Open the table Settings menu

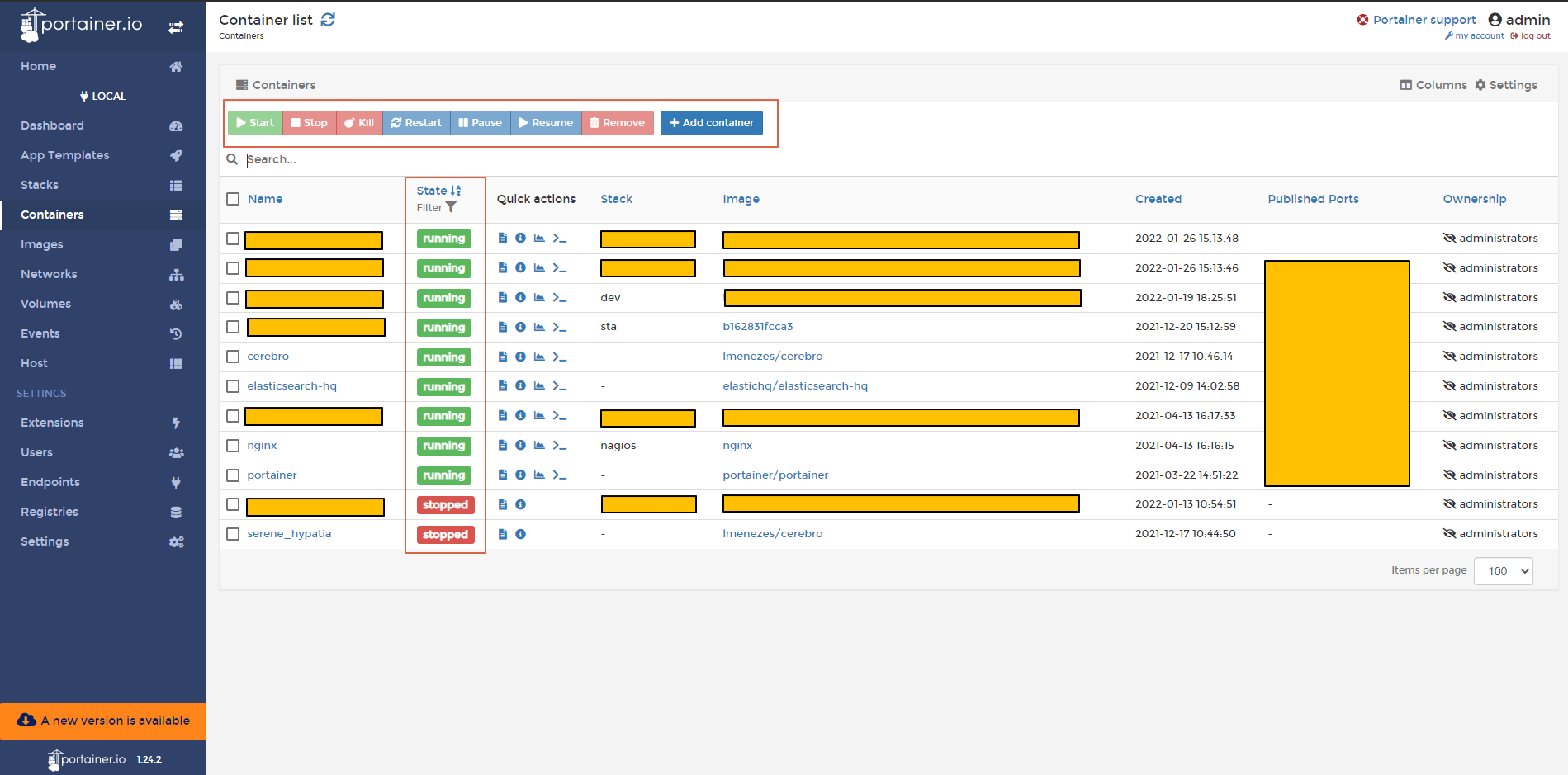(1506, 85)
